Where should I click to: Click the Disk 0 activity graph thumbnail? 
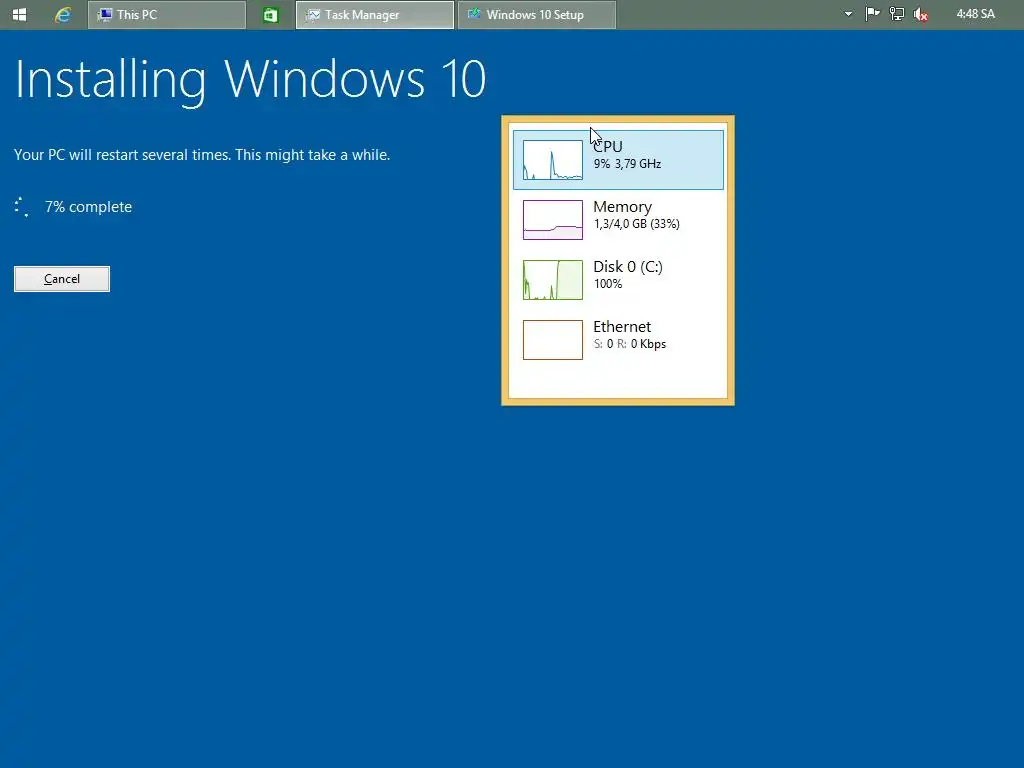pyautogui.click(x=552, y=280)
